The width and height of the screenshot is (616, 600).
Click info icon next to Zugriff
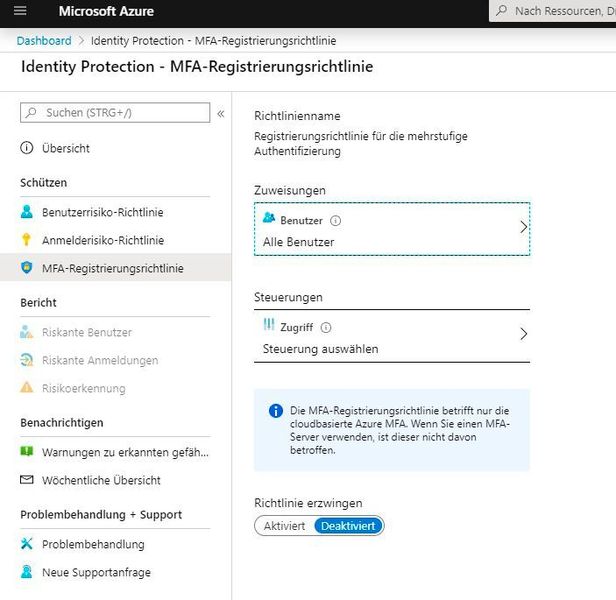click(326, 327)
